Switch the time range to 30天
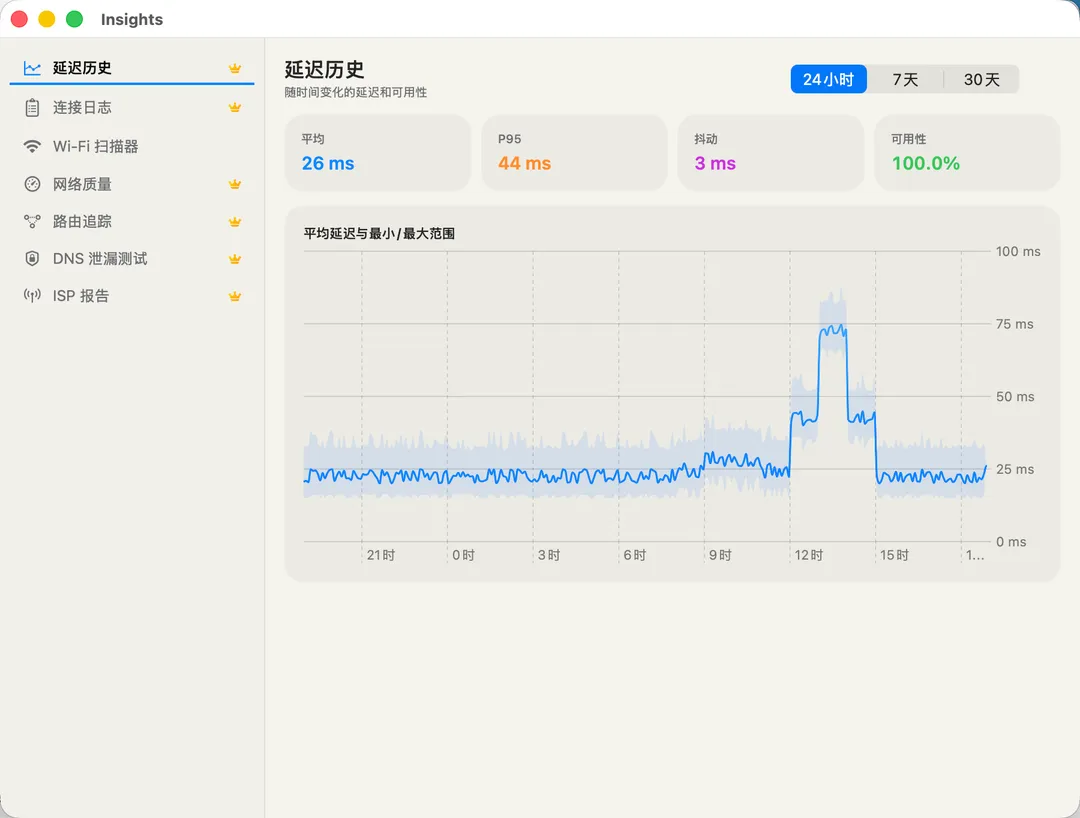 [982, 79]
